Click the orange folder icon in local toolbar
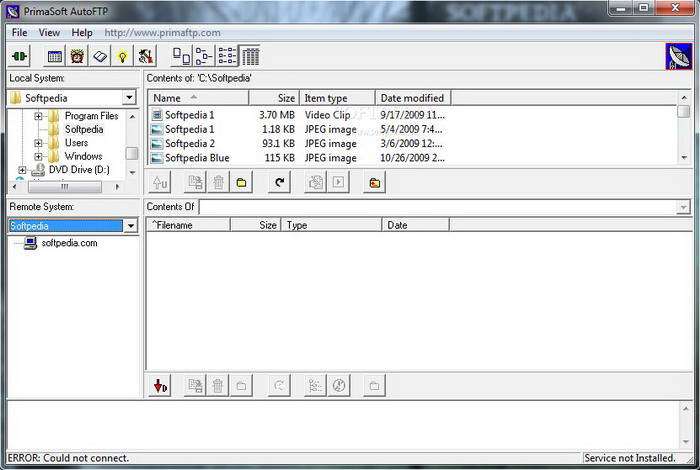 click(375, 183)
